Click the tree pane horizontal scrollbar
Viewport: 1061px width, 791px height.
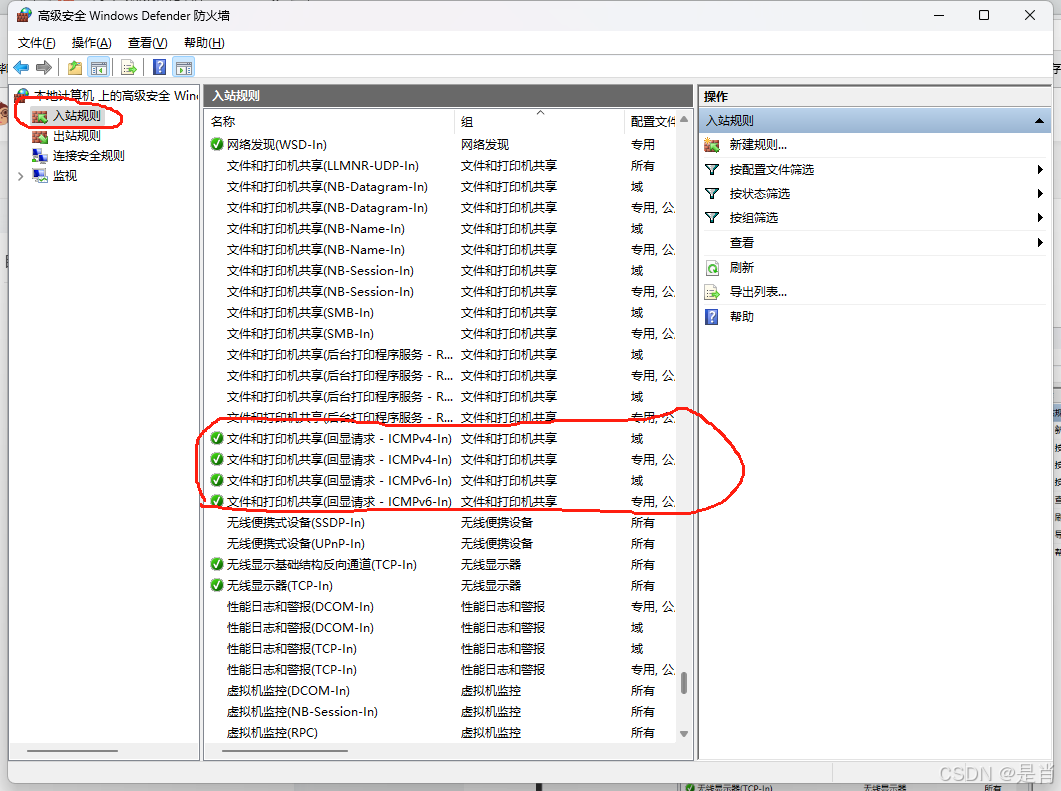pyautogui.click(x=72, y=750)
